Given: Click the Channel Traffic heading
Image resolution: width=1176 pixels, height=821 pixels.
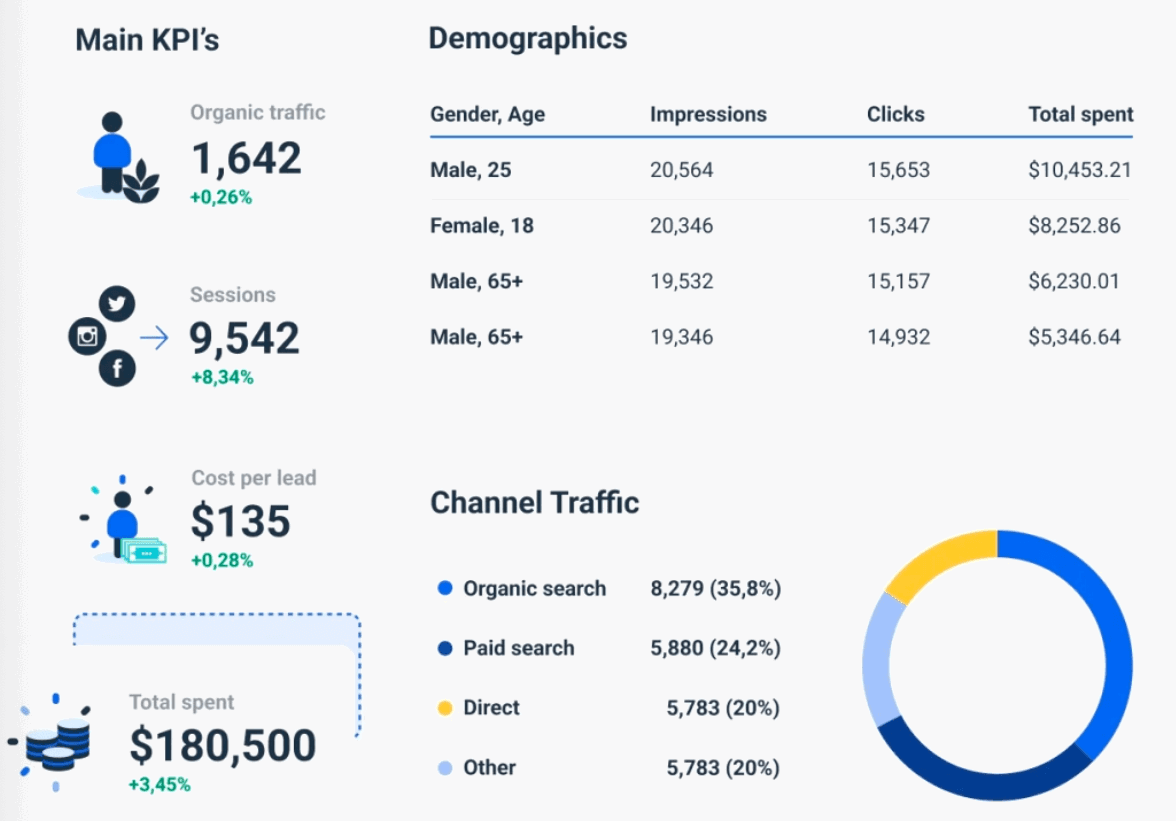Looking at the screenshot, I should coord(534,502).
